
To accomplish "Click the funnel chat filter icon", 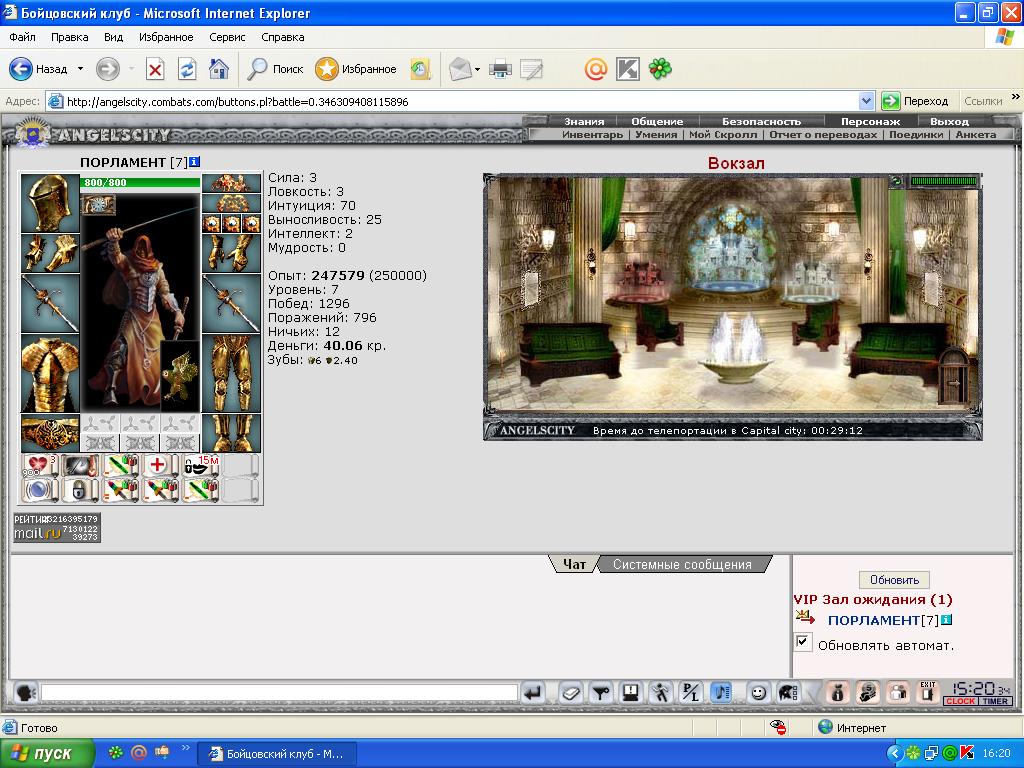I will (x=600, y=692).
